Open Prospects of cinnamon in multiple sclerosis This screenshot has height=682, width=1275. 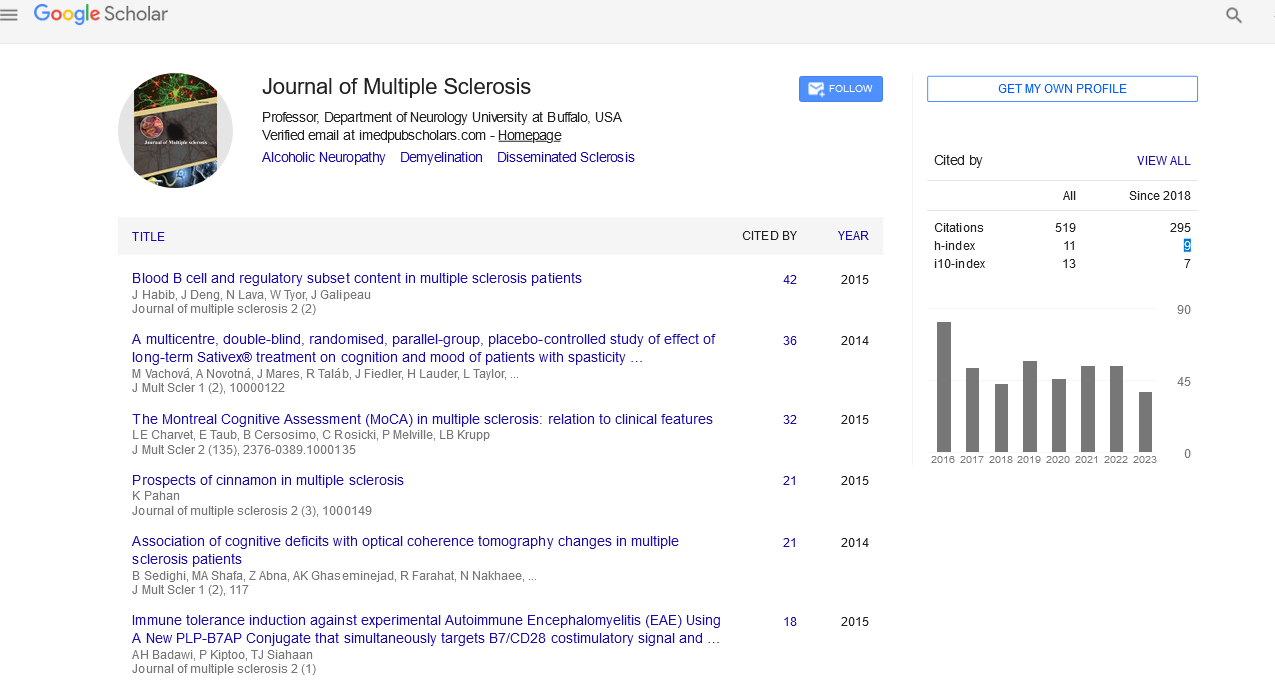pyautogui.click(x=267, y=480)
